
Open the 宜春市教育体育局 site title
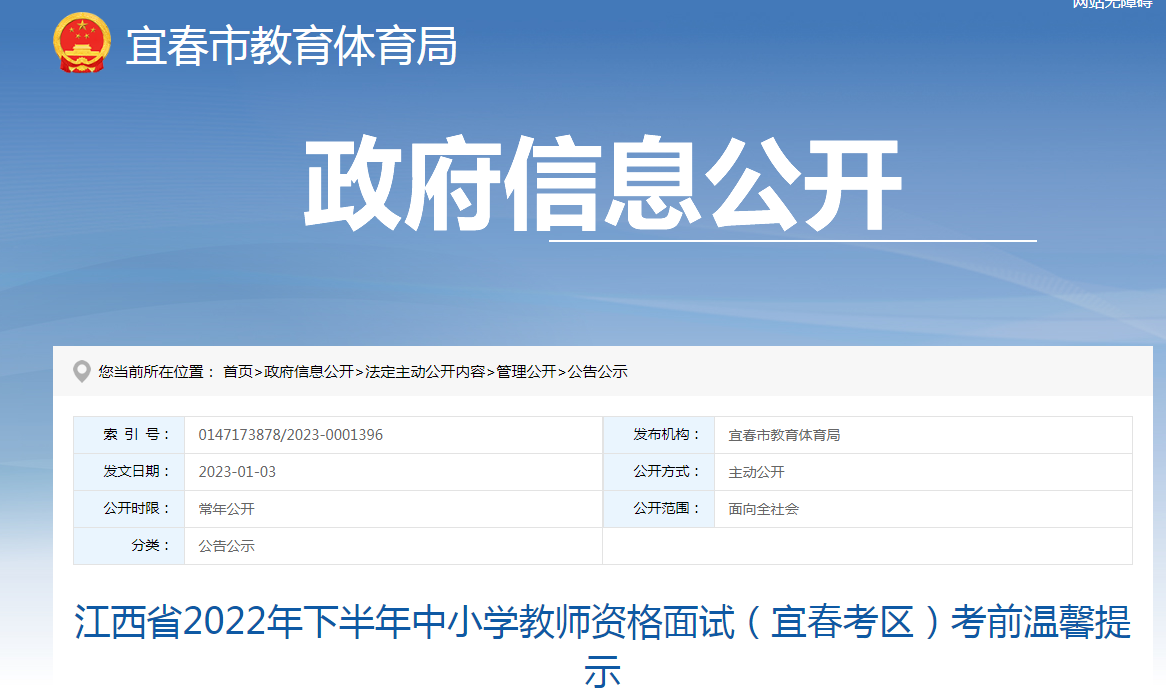point(291,46)
